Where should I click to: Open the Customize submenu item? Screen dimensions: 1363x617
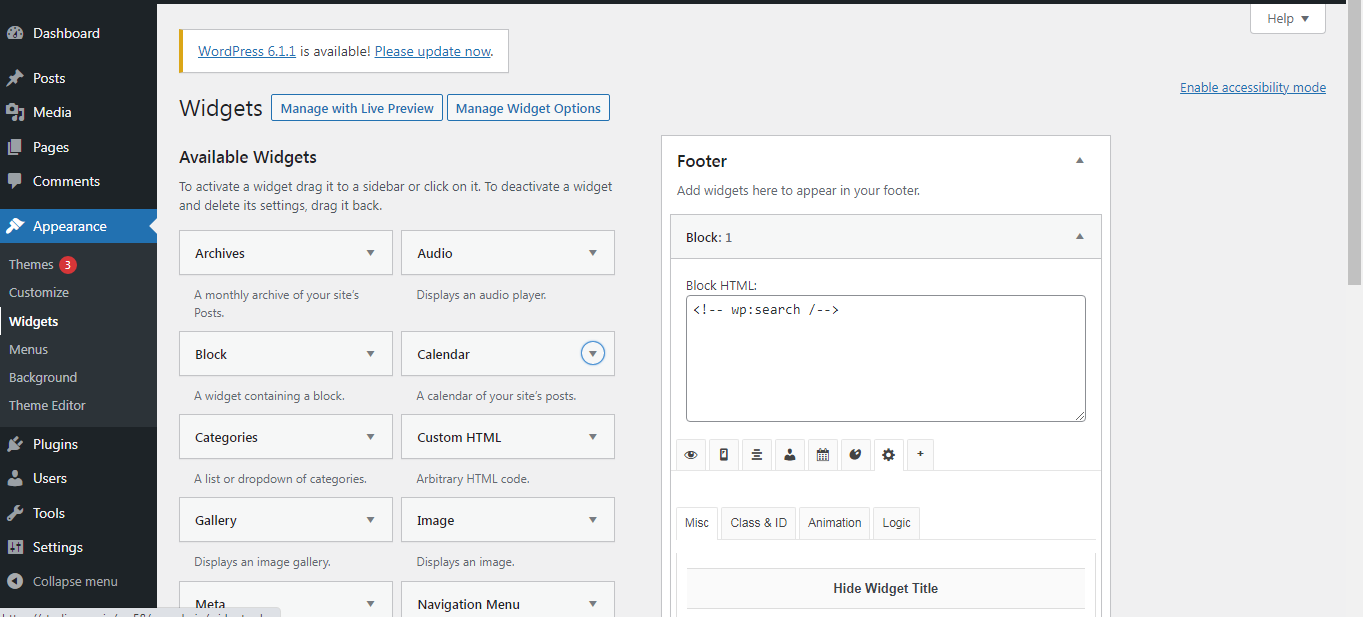coord(39,293)
